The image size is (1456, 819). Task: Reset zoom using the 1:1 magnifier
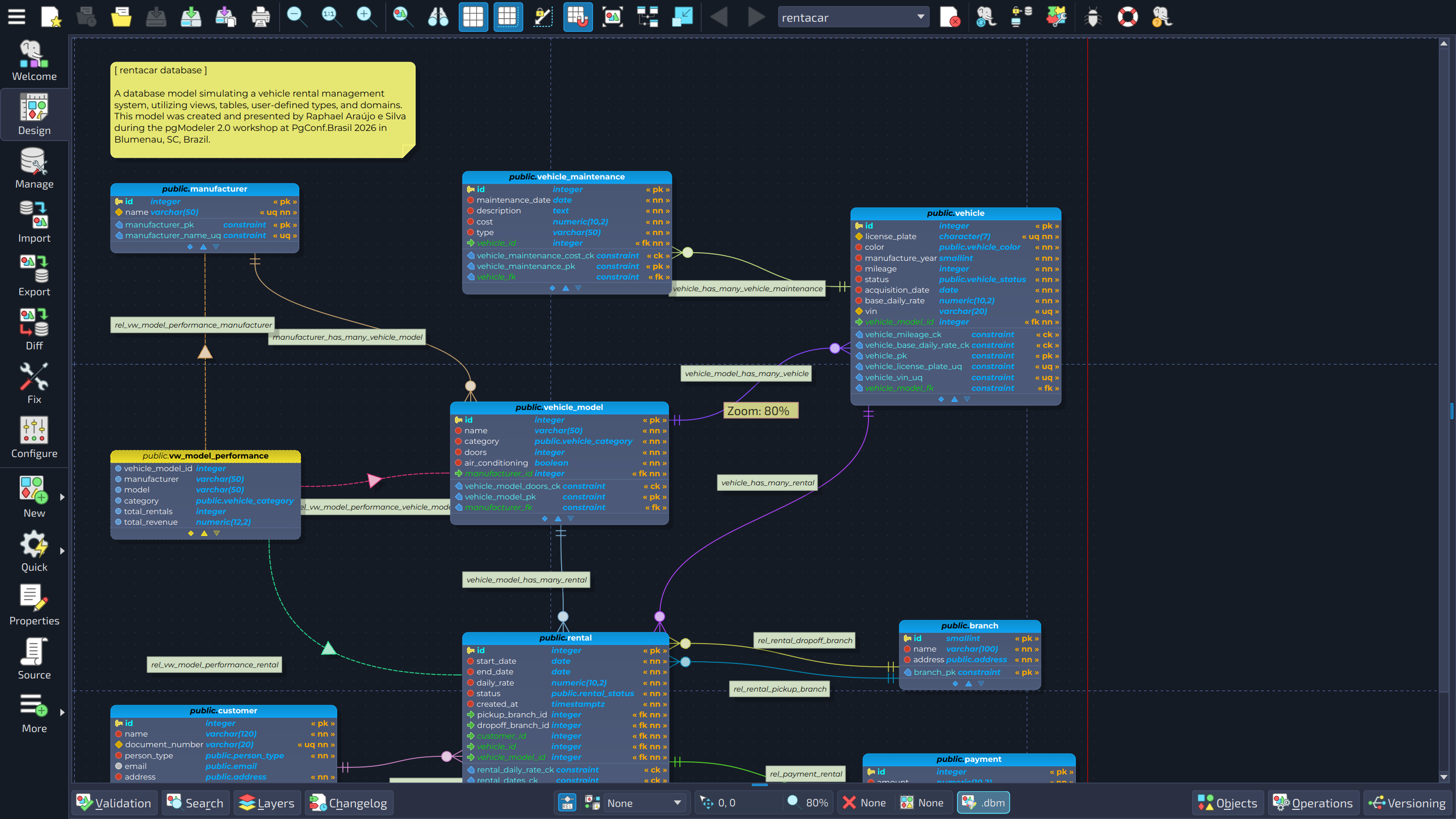tap(331, 17)
